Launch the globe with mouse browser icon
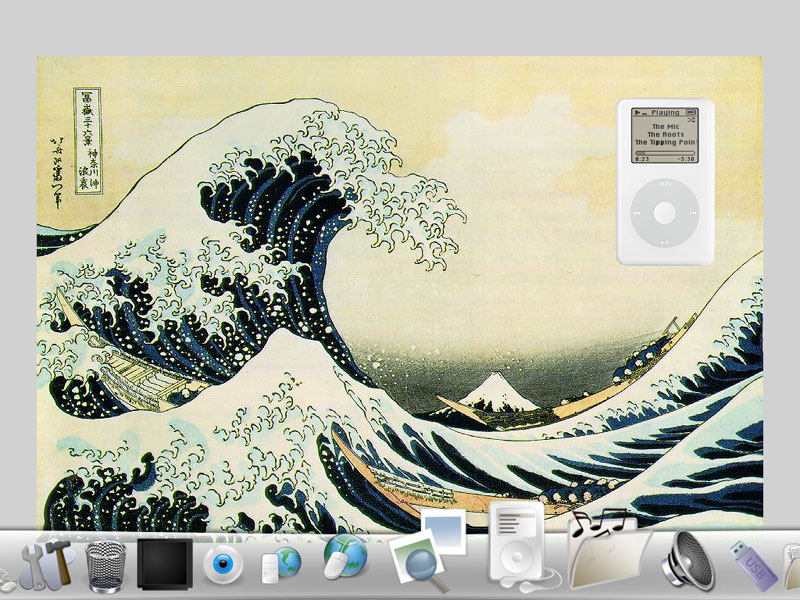 (x=344, y=557)
